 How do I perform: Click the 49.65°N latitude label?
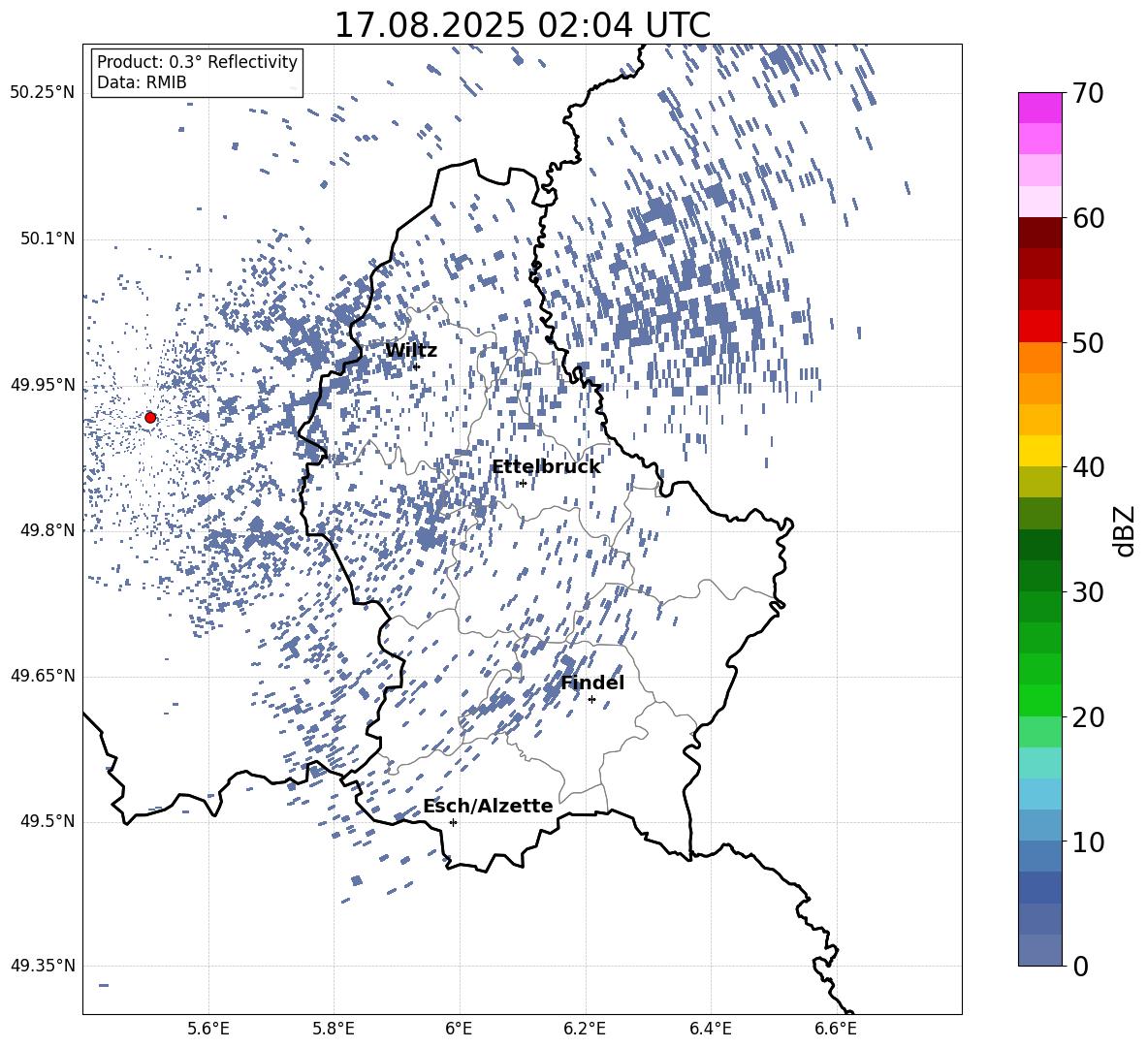pyautogui.click(x=42, y=676)
